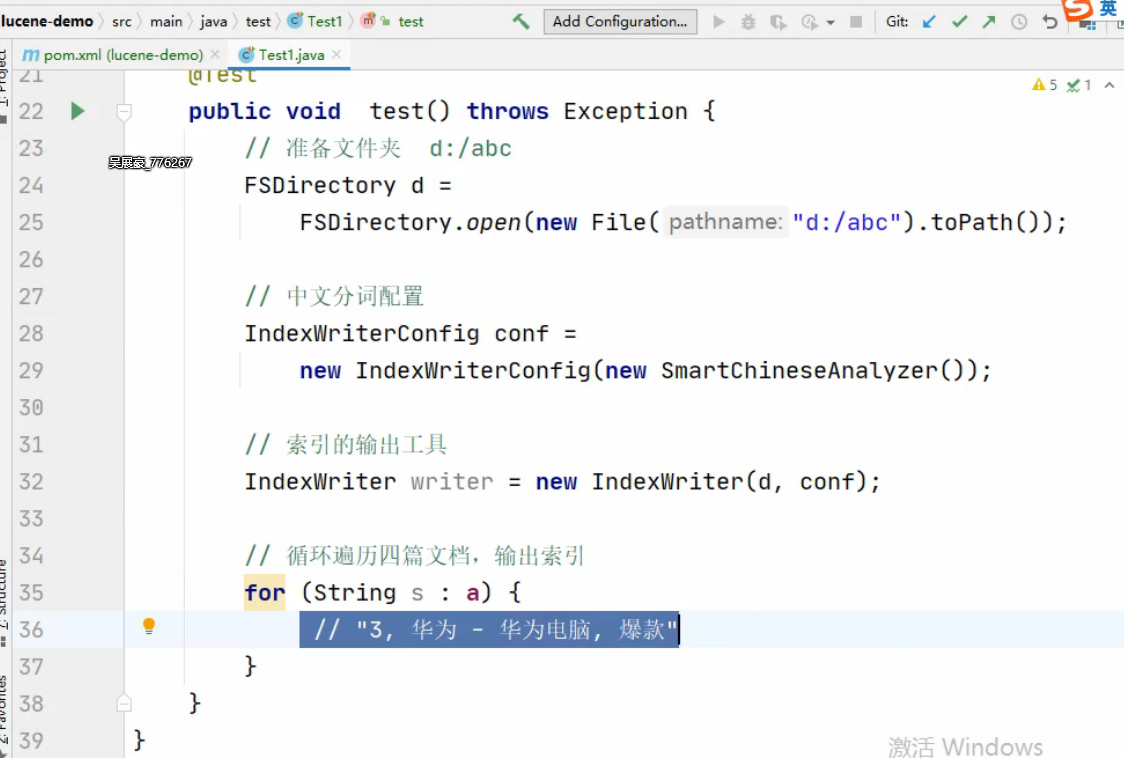Click line number 28 in the gutter
Screen dimensions: 1124x758
[31, 333]
